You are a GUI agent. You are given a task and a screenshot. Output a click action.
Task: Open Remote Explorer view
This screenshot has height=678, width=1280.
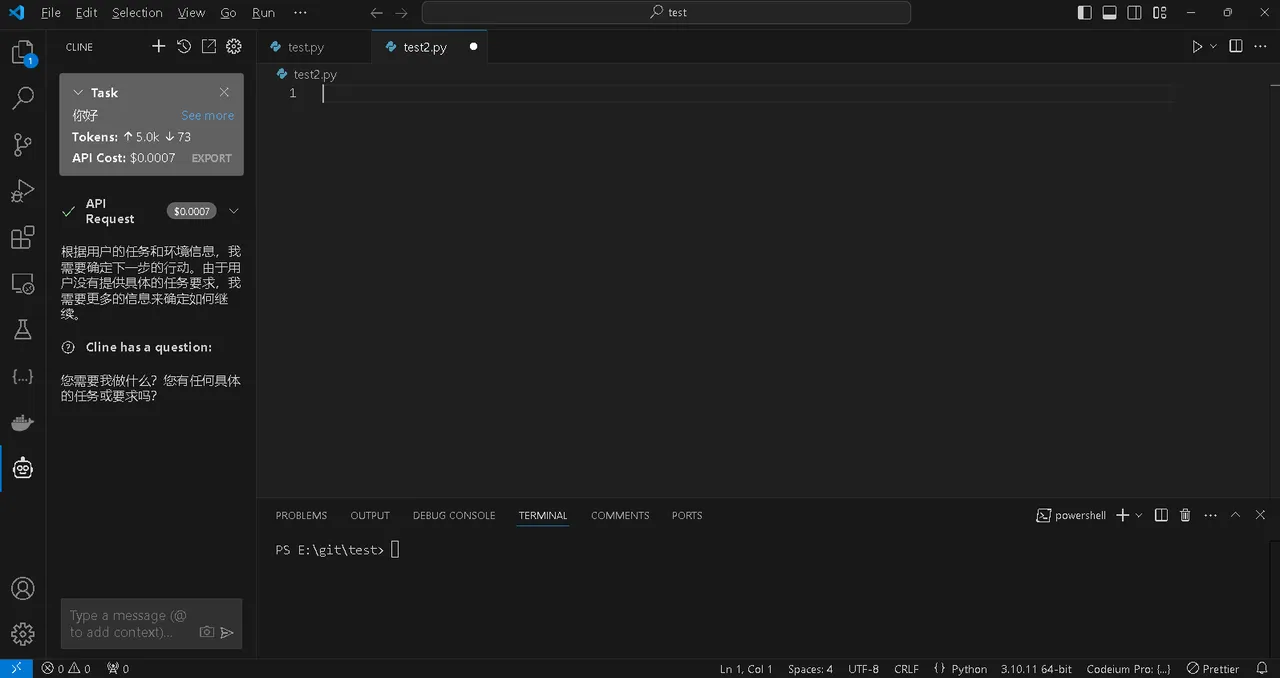(x=22, y=283)
